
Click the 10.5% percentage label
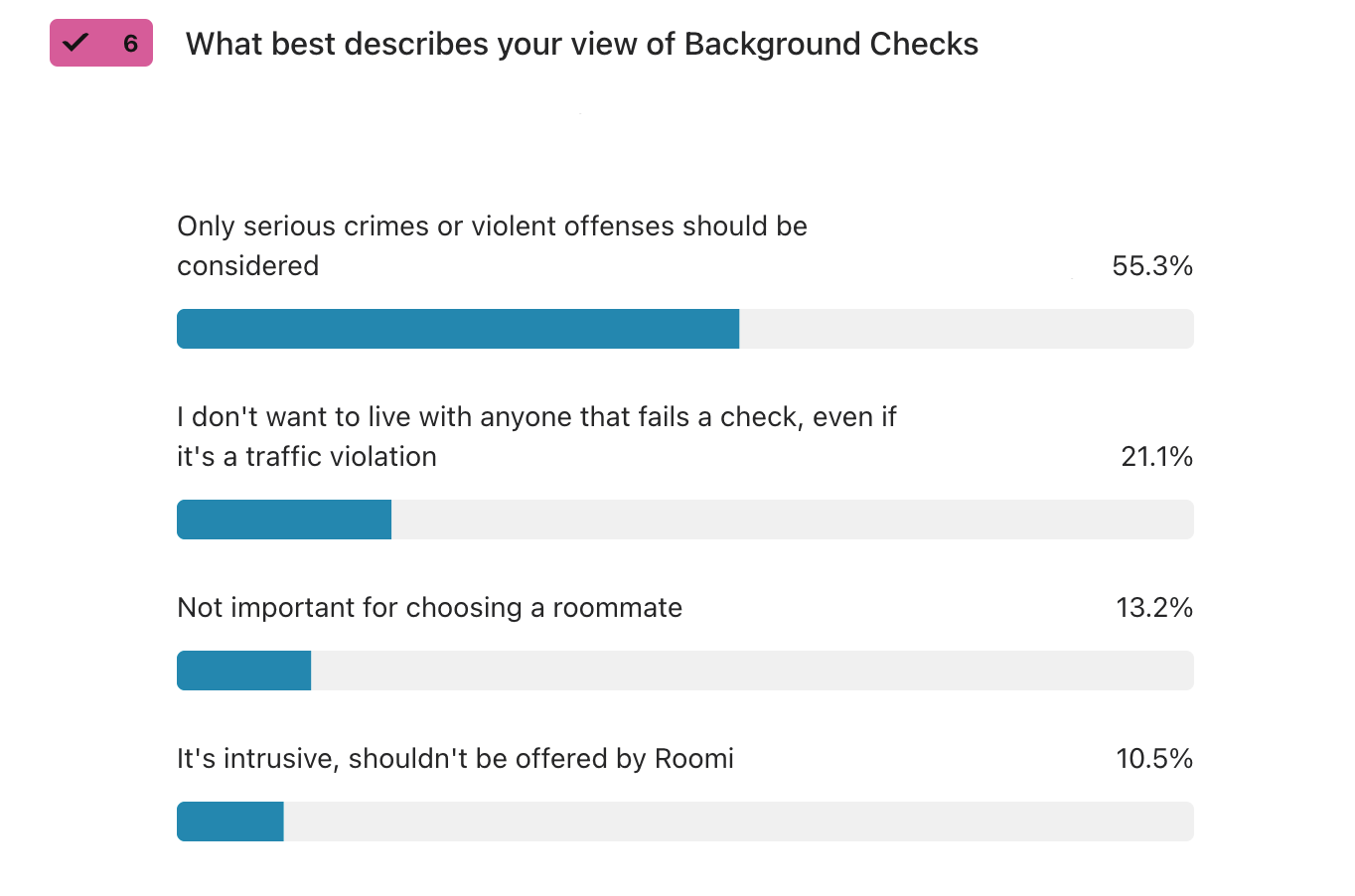coord(1154,758)
